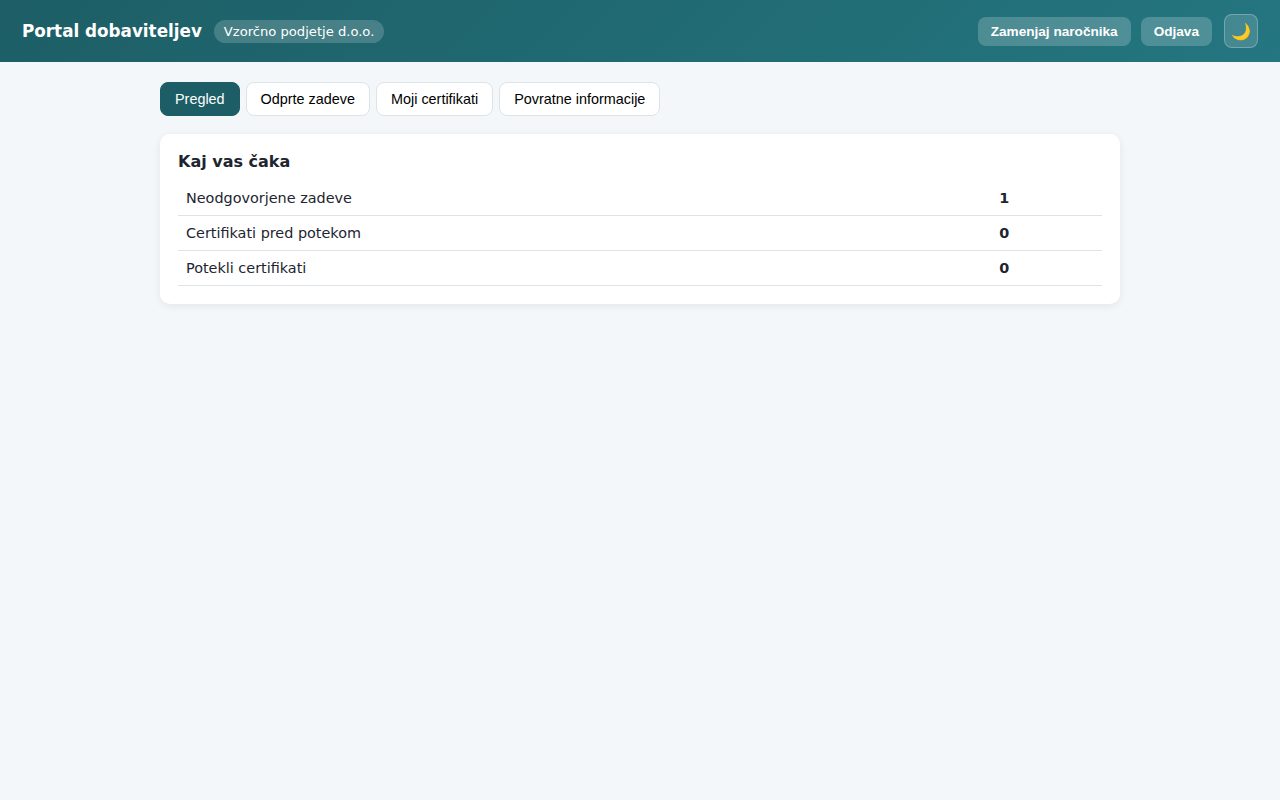Open the Neodgovorjene zadeve row label

[x=269, y=198]
